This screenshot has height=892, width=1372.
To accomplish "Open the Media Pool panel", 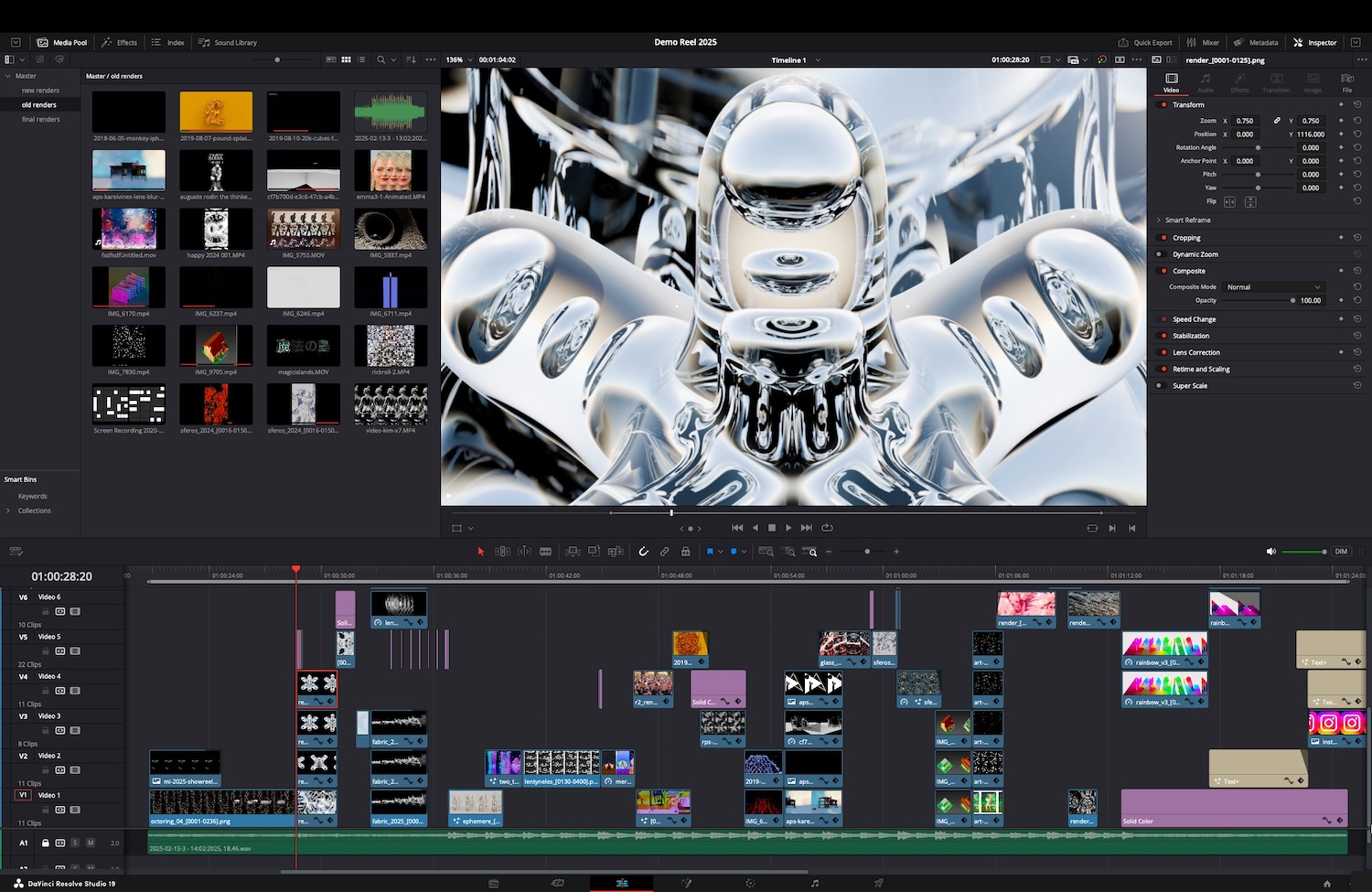I will click(62, 42).
